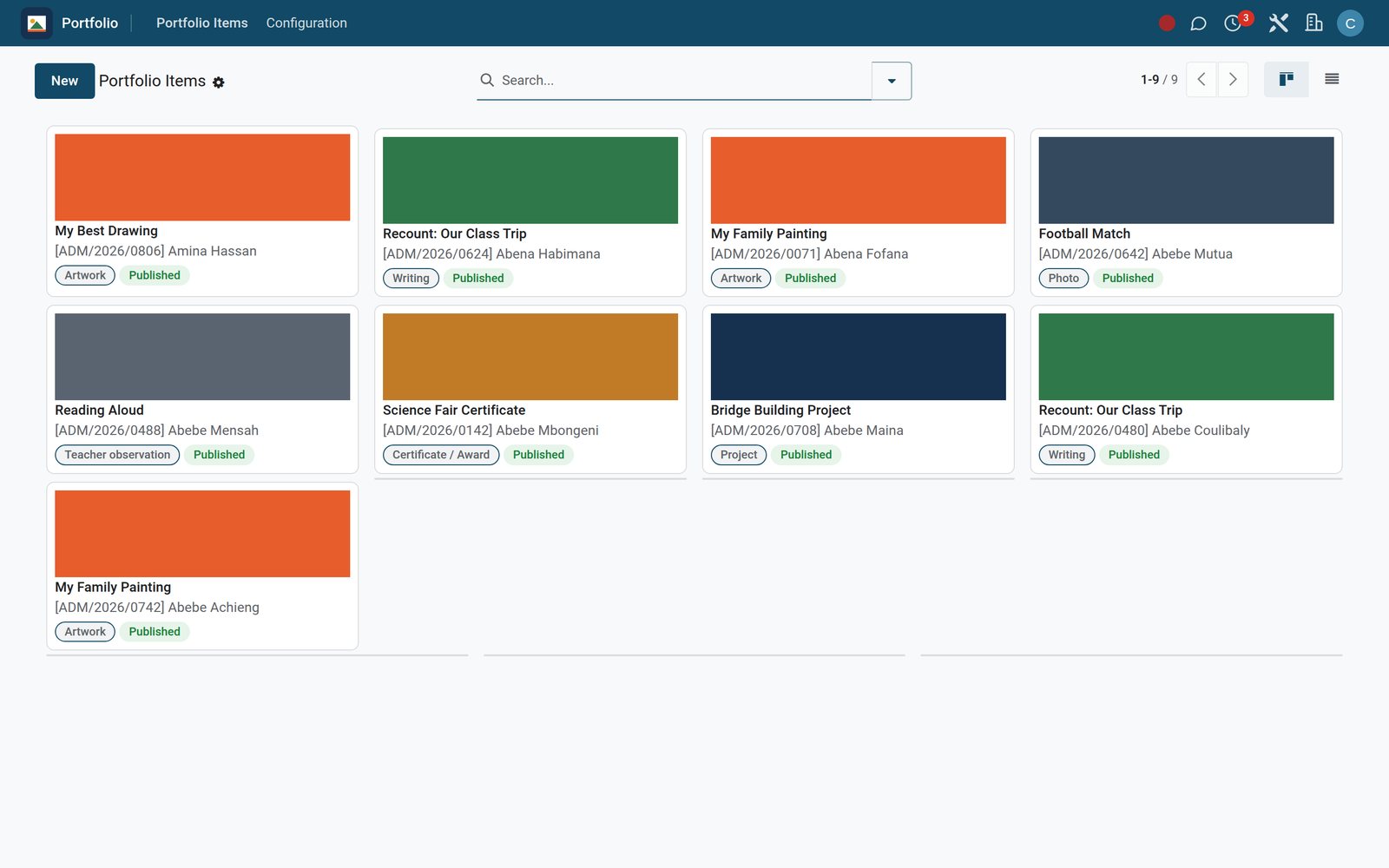
Task: Expand the search options dropdown arrow
Action: pyautogui.click(x=892, y=81)
